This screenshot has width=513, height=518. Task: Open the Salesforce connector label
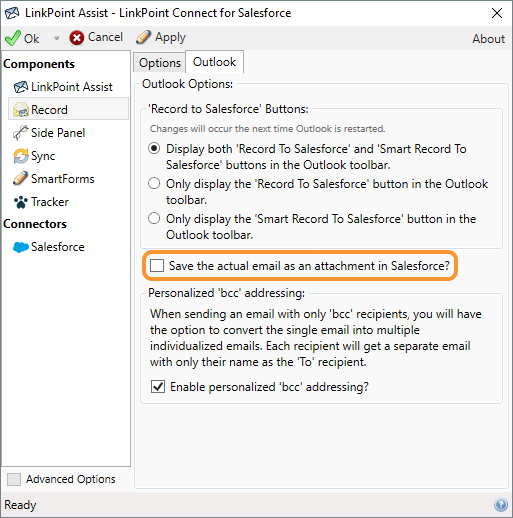58,247
